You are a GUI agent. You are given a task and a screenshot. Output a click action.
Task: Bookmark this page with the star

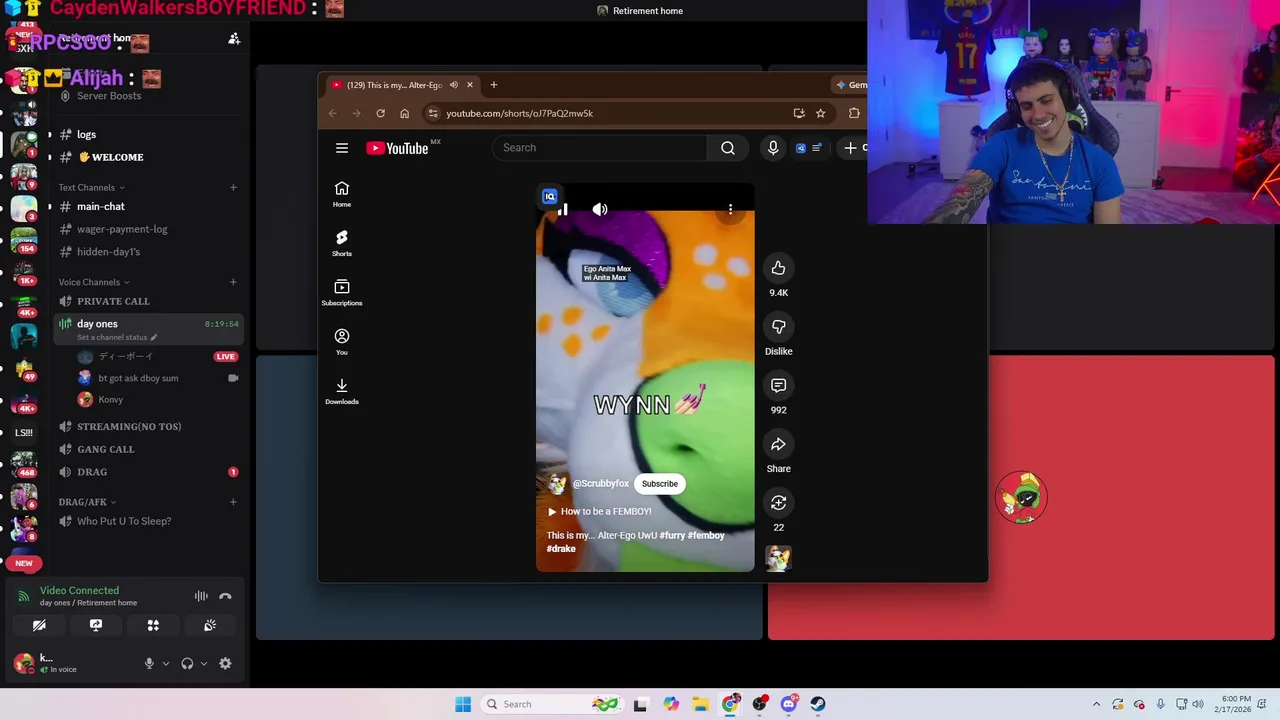point(821,113)
